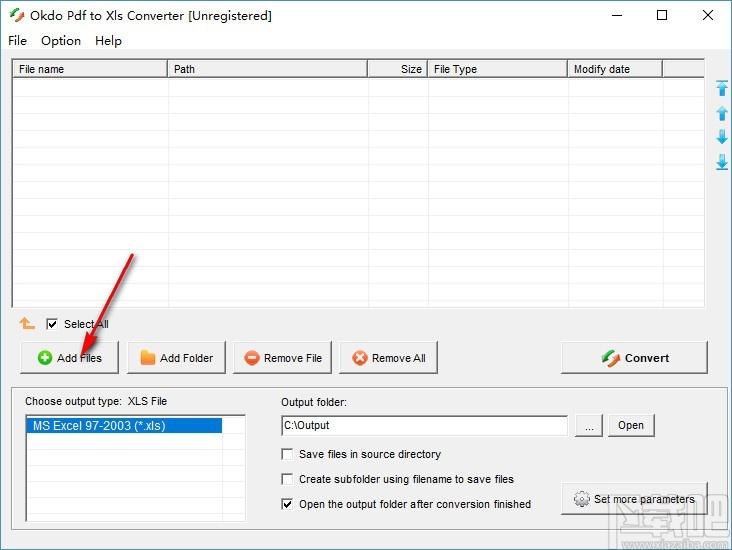Click the Okdo app icon in the title bar
Image resolution: width=732 pixels, height=550 pixels.
click(17, 15)
